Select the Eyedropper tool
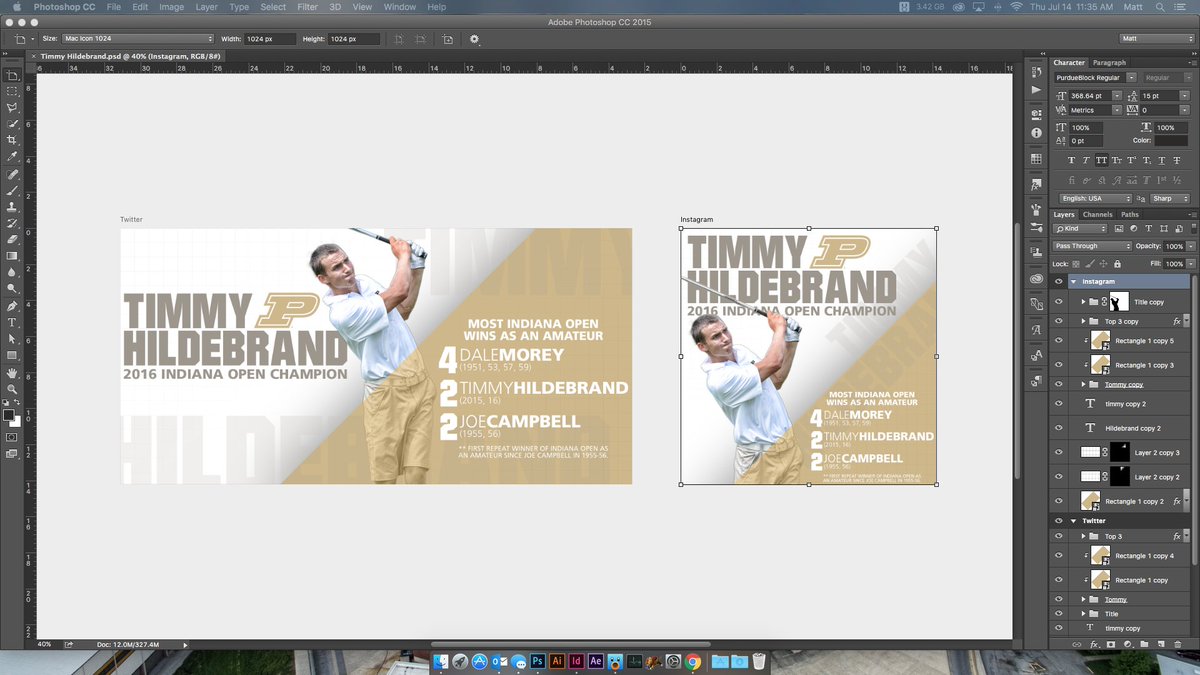 pos(13,157)
